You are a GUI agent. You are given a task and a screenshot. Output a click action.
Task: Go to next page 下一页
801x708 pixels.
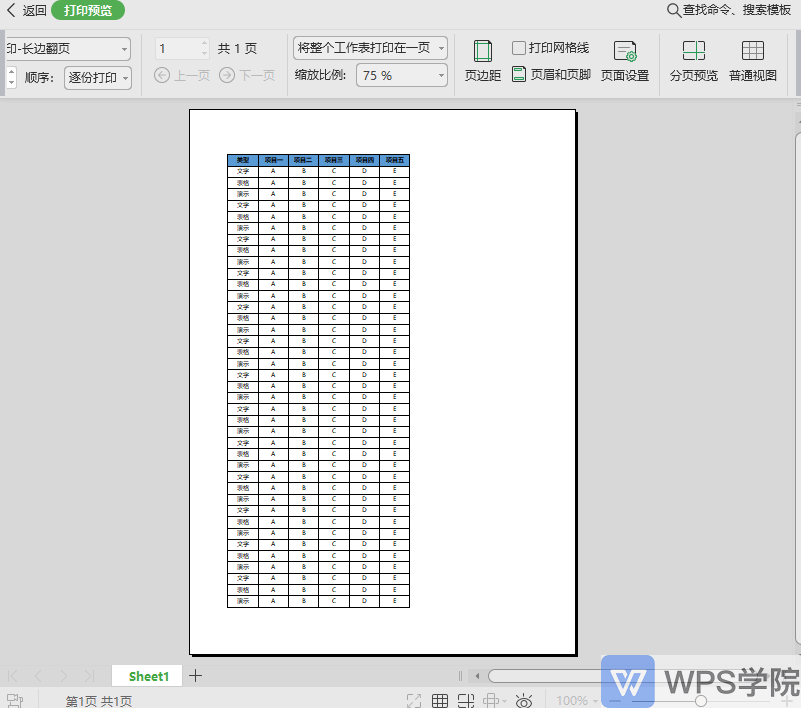pos(247,76)
